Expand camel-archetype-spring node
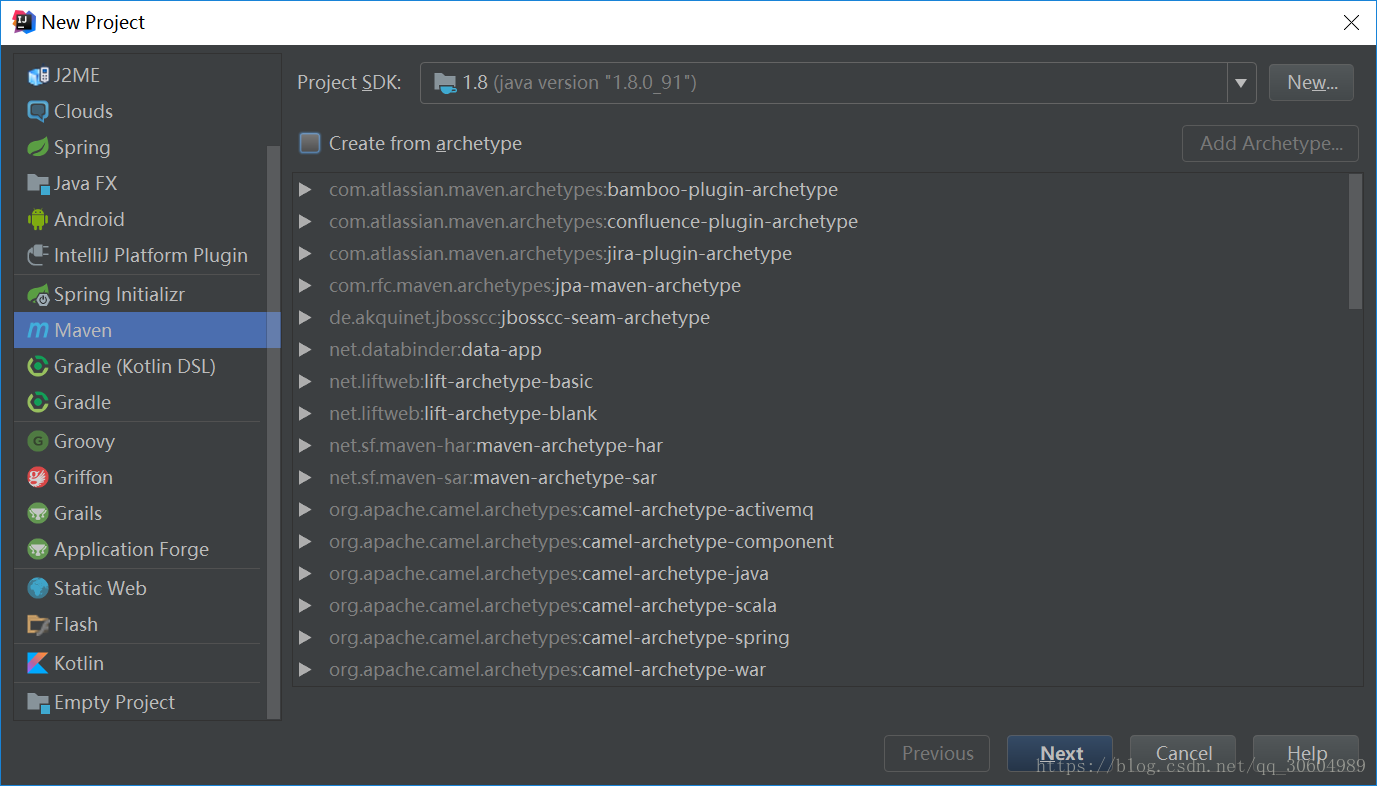Viewport: 1377px width, 786px height. [306, 638]
